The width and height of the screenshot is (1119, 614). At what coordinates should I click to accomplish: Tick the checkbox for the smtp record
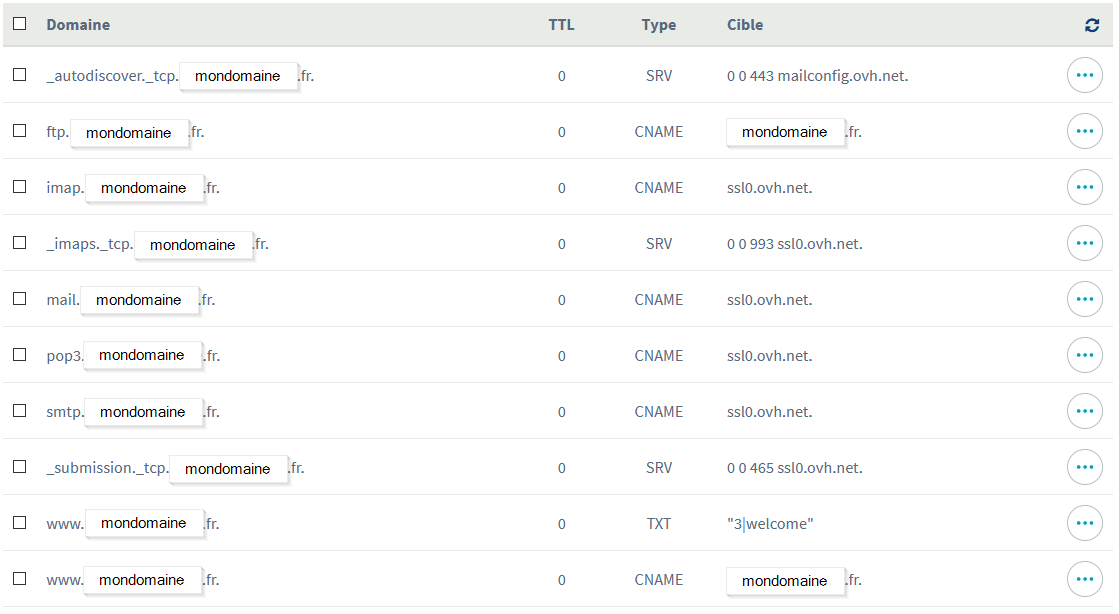tap(20, 411)
